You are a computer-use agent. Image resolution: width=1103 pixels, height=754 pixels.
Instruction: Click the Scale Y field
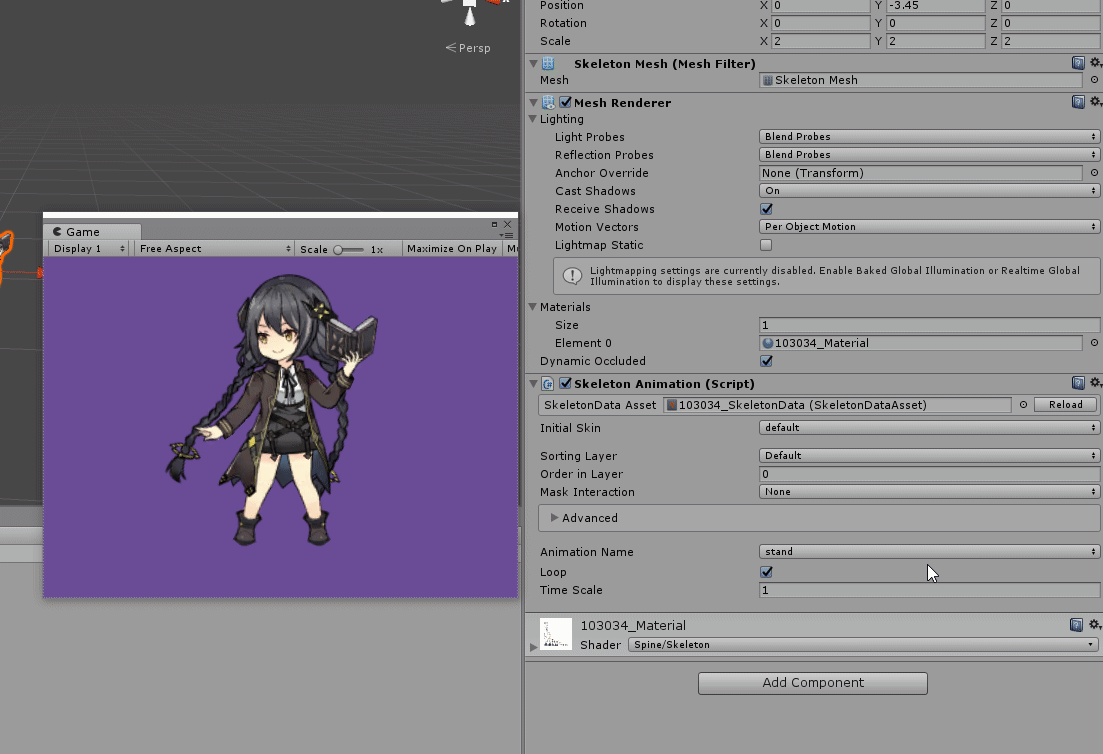click(935, 41)
